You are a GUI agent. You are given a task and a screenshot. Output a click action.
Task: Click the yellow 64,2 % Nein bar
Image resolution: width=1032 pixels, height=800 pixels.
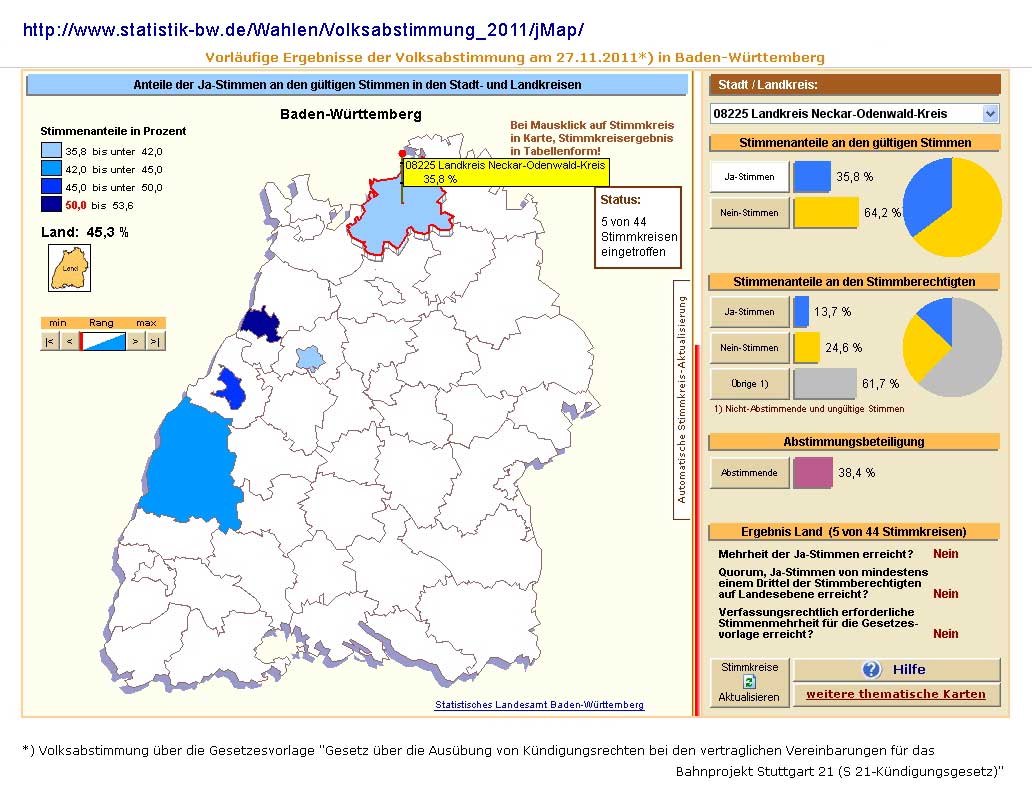coord(826,213)
